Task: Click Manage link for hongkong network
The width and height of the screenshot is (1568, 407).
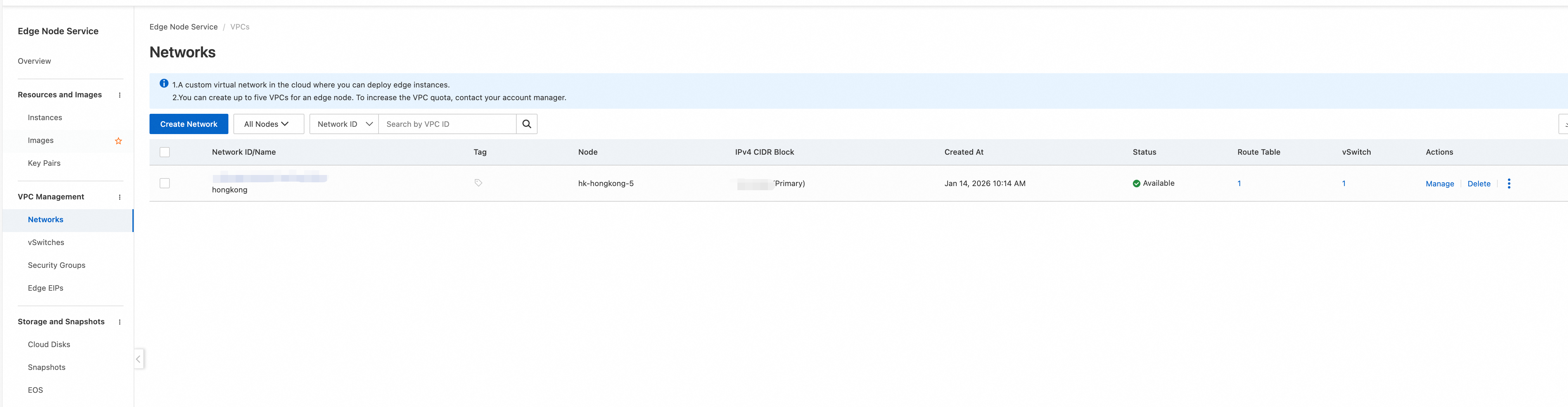Action: point(1439,184)
